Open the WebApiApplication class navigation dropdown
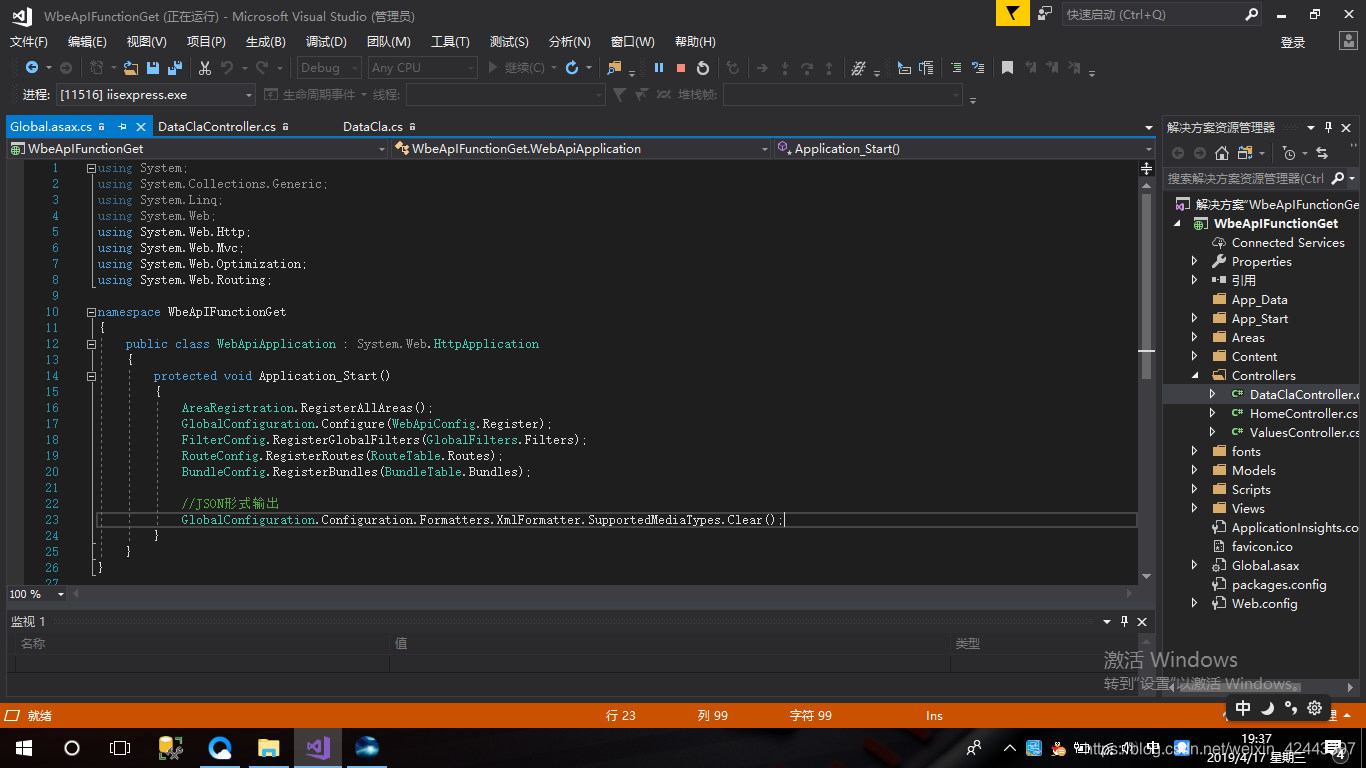This screenshot has height=768, width=1366. point(581,149)
